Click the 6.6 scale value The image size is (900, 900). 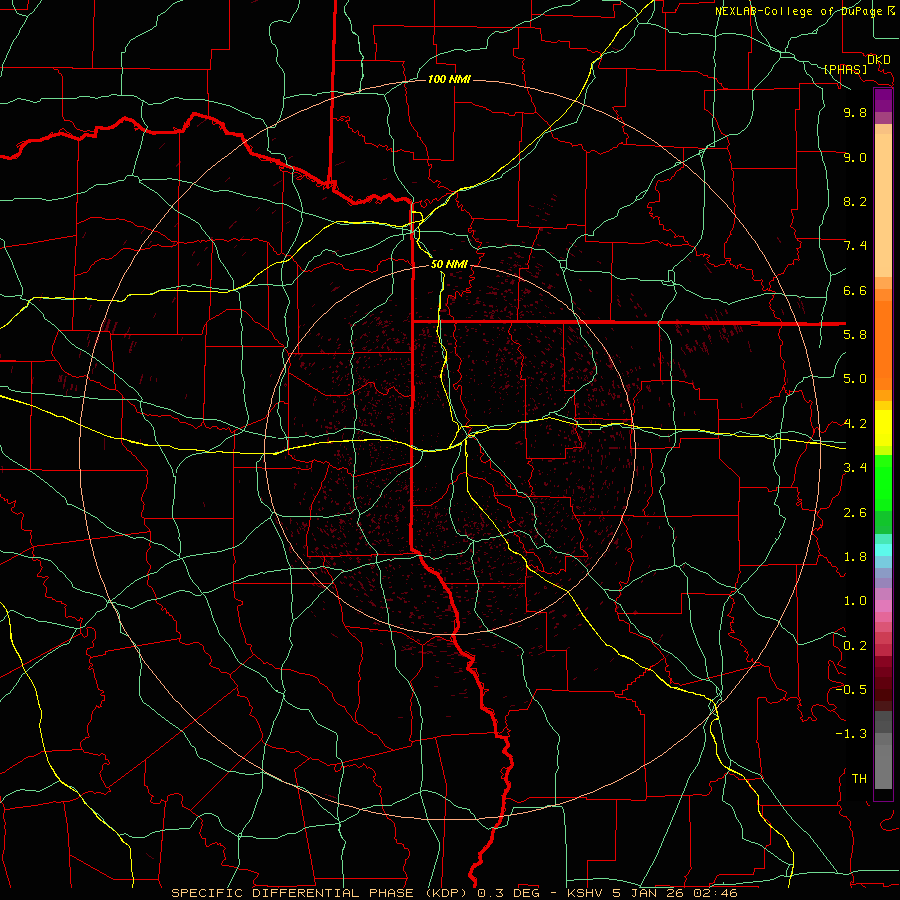pyautogui.click(x=855, y=290)
